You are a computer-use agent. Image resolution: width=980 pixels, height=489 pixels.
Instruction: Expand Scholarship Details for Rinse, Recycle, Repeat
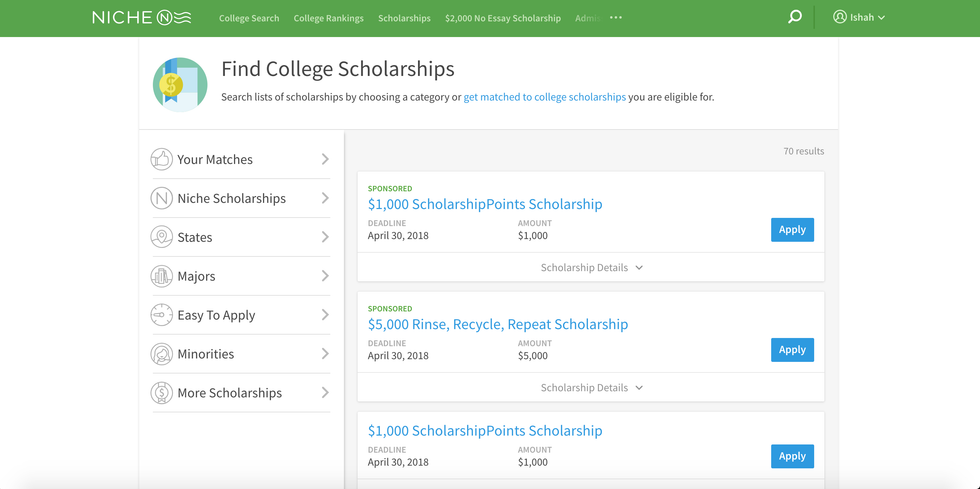[x=591, y=388]
